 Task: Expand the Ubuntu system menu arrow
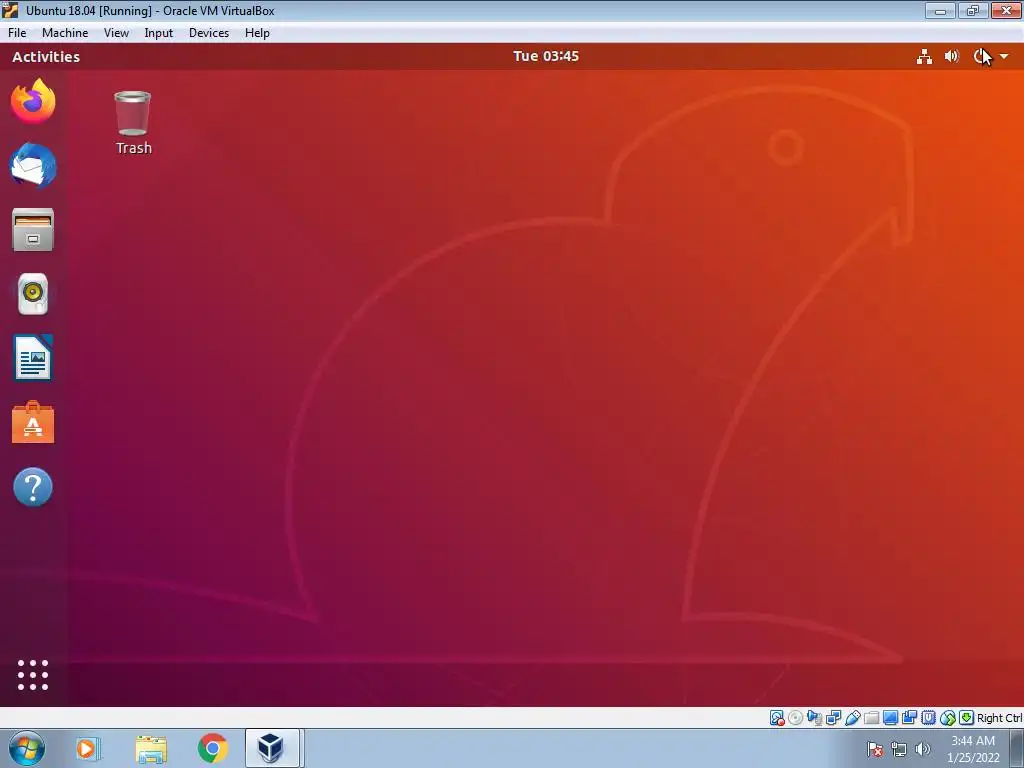point(1004,57)
